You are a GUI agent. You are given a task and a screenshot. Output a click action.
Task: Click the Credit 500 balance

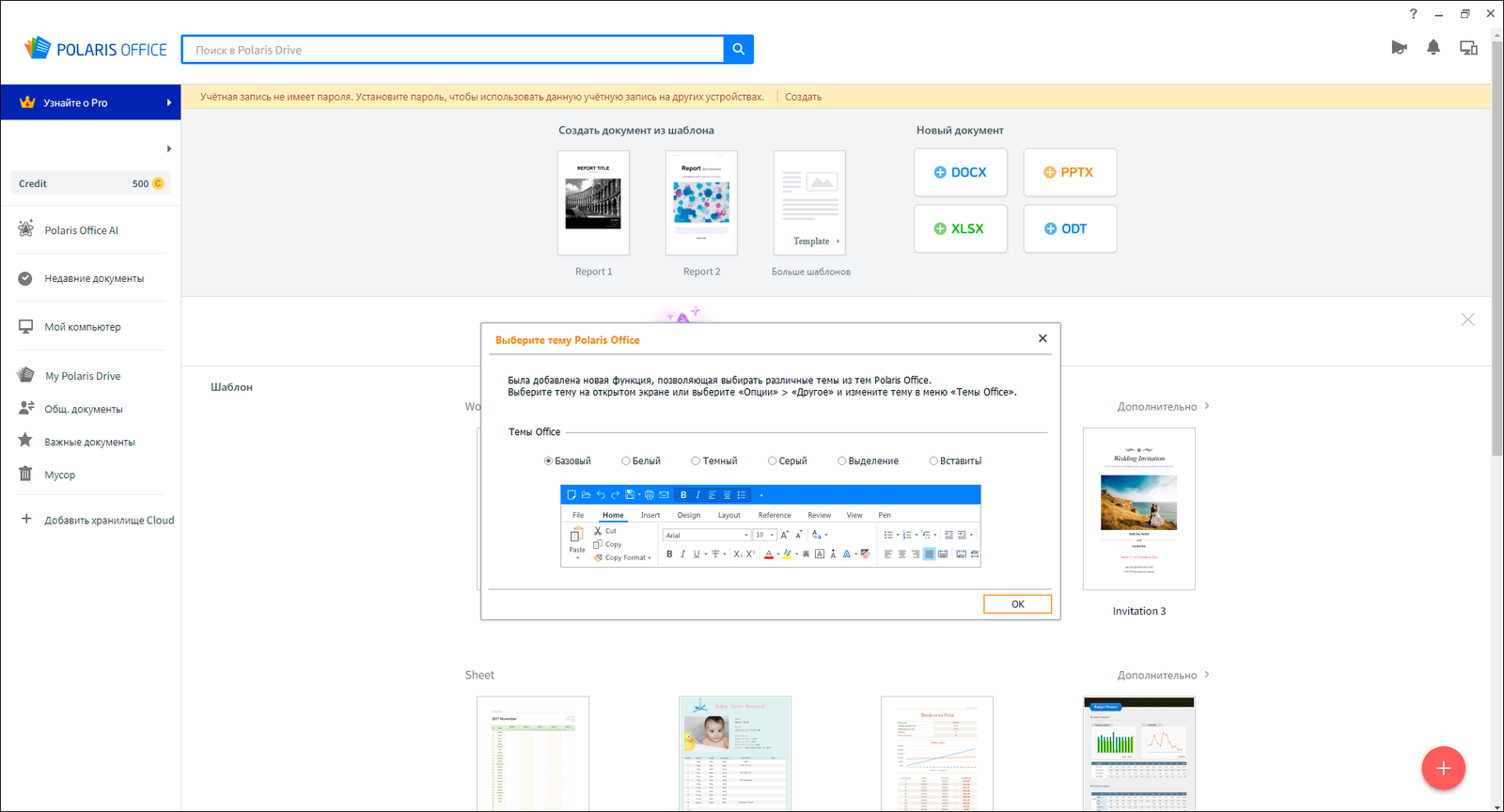90,183
